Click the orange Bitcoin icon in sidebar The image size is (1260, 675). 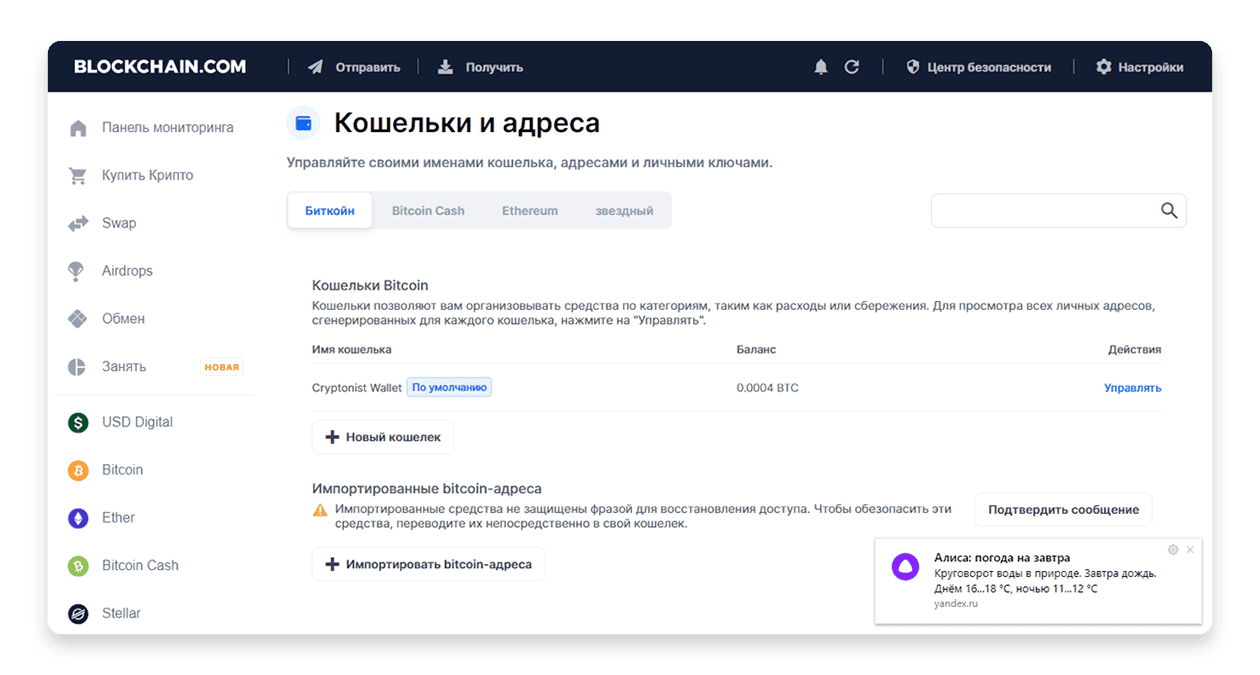[x=78, y=470]
